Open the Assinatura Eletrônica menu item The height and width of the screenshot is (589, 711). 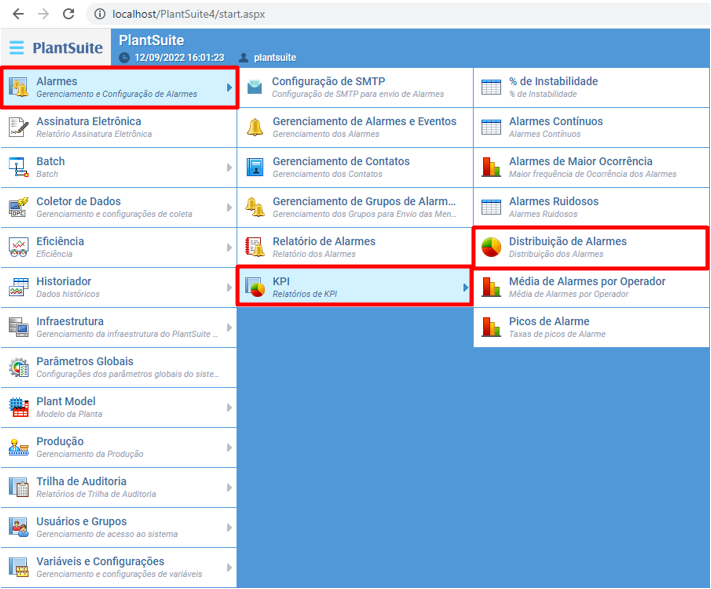pos(119,127)
